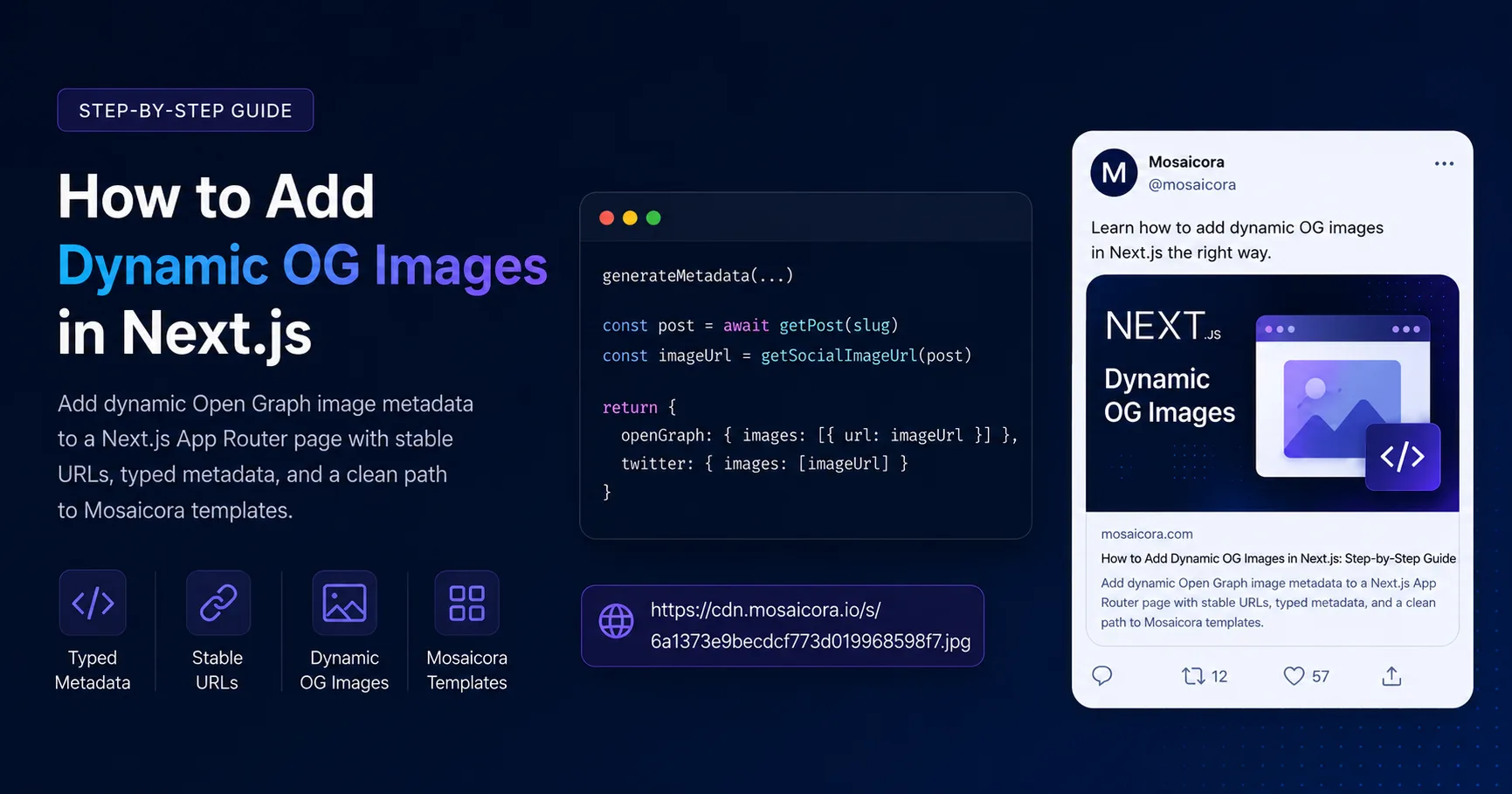Click the getSocialImageUrl(post) code line

click(x=787, y=356)
